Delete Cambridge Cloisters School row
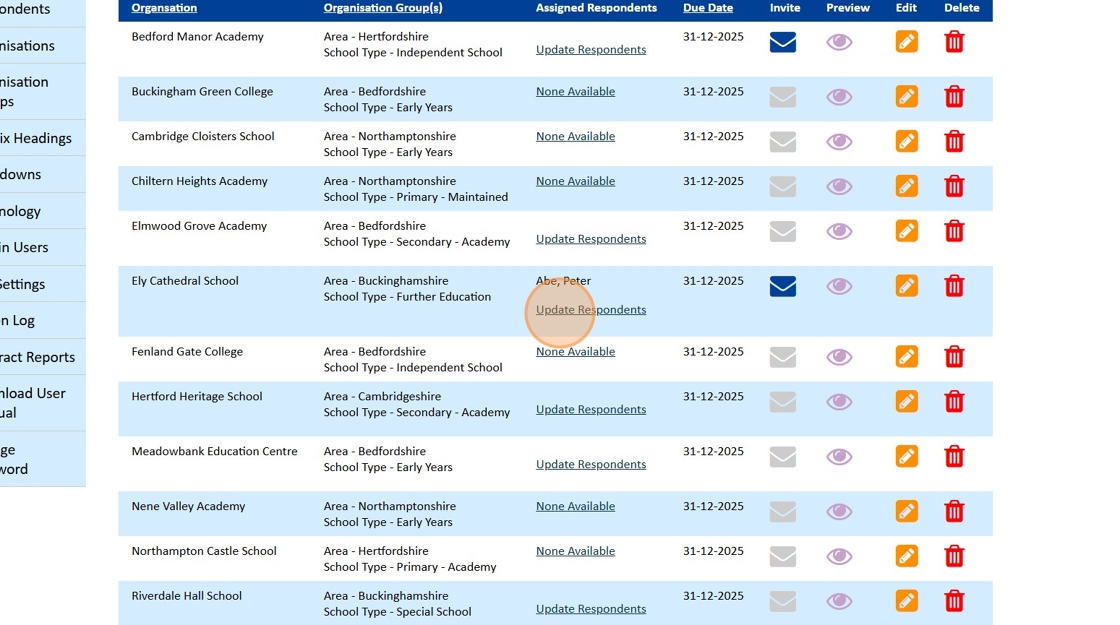This screenshot has width=1120, height=625. point(954,141)
